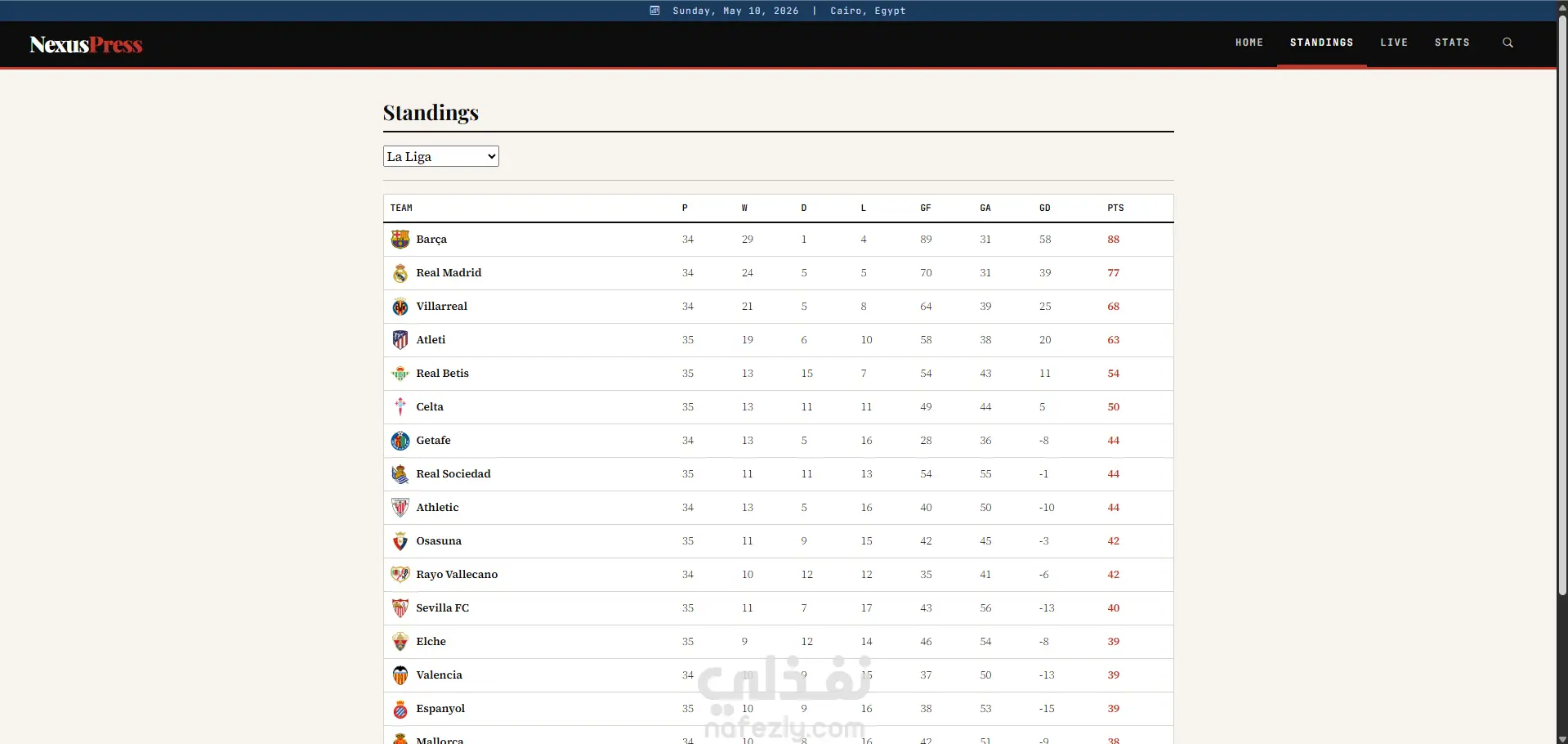This screenshot has width=1568, height=744.
Task: Select the Villarreal team name
Action: pyautogui.click(x=442, y=307)
